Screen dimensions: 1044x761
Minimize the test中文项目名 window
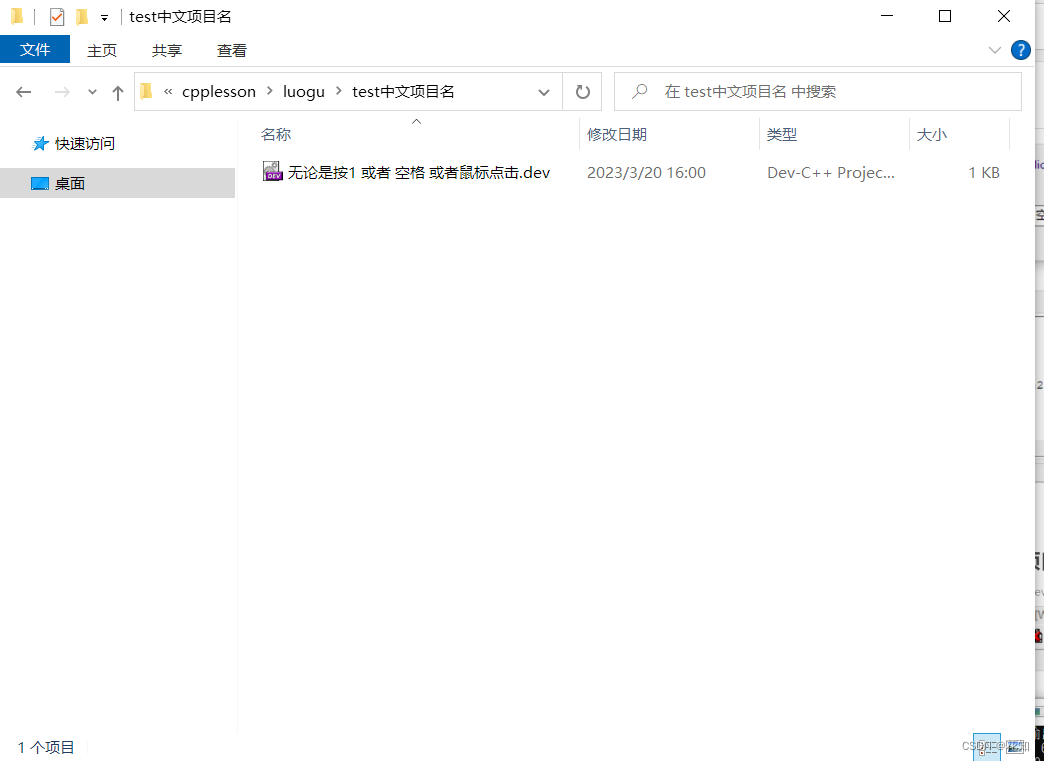[887, 16]
